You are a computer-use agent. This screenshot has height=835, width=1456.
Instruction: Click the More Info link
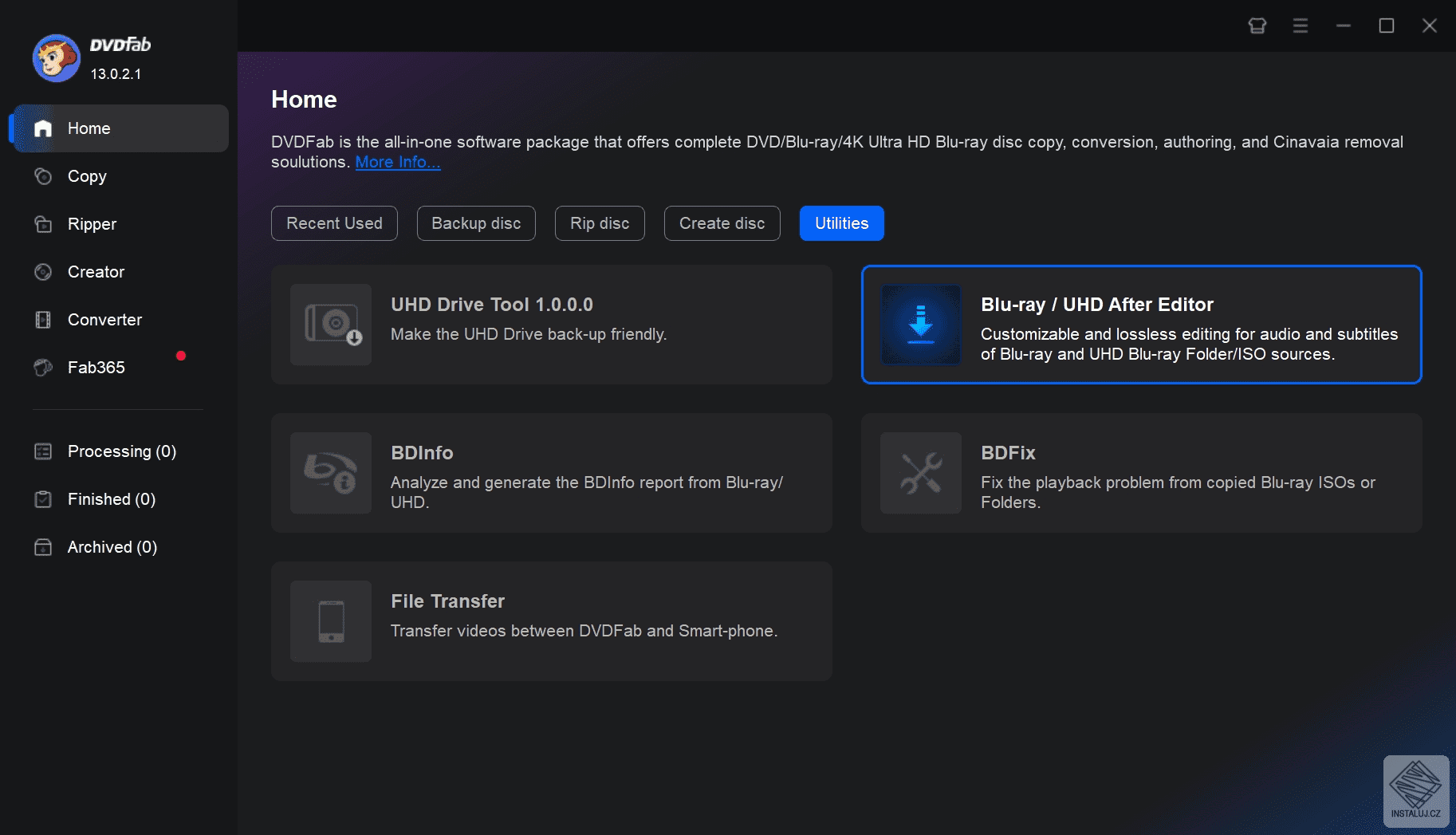pyautogui.click(x=398, y=162)
